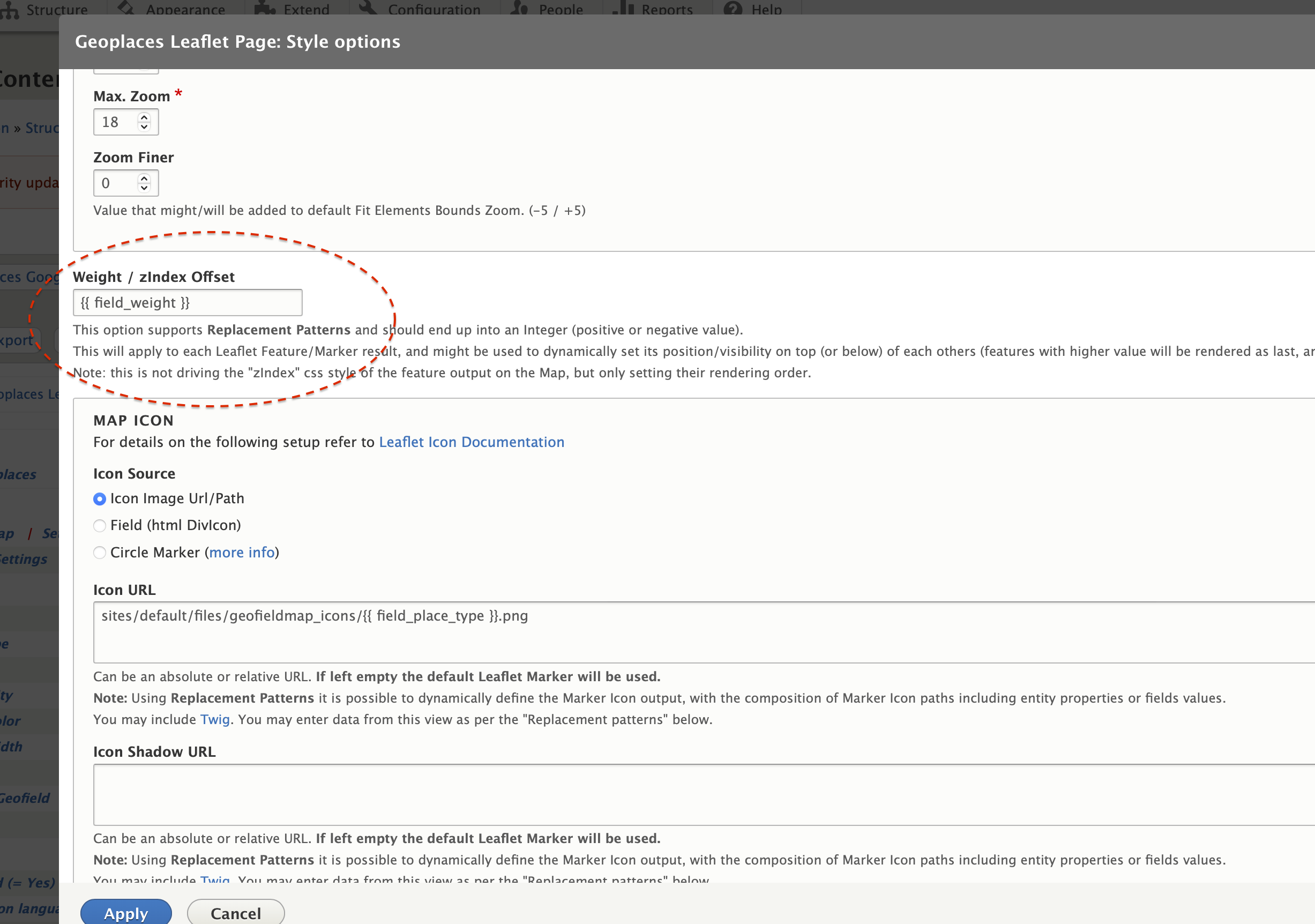The image size is (1315, 924).
Task: Edit the Weight / zIndex Offset field
Action: [186, 302]
